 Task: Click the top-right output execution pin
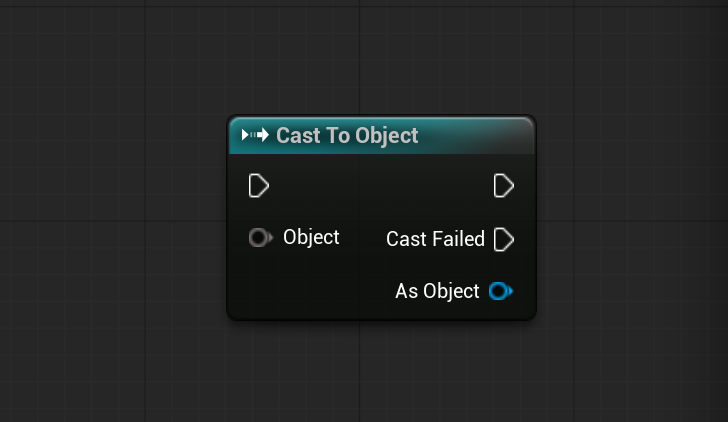[504, 186]
